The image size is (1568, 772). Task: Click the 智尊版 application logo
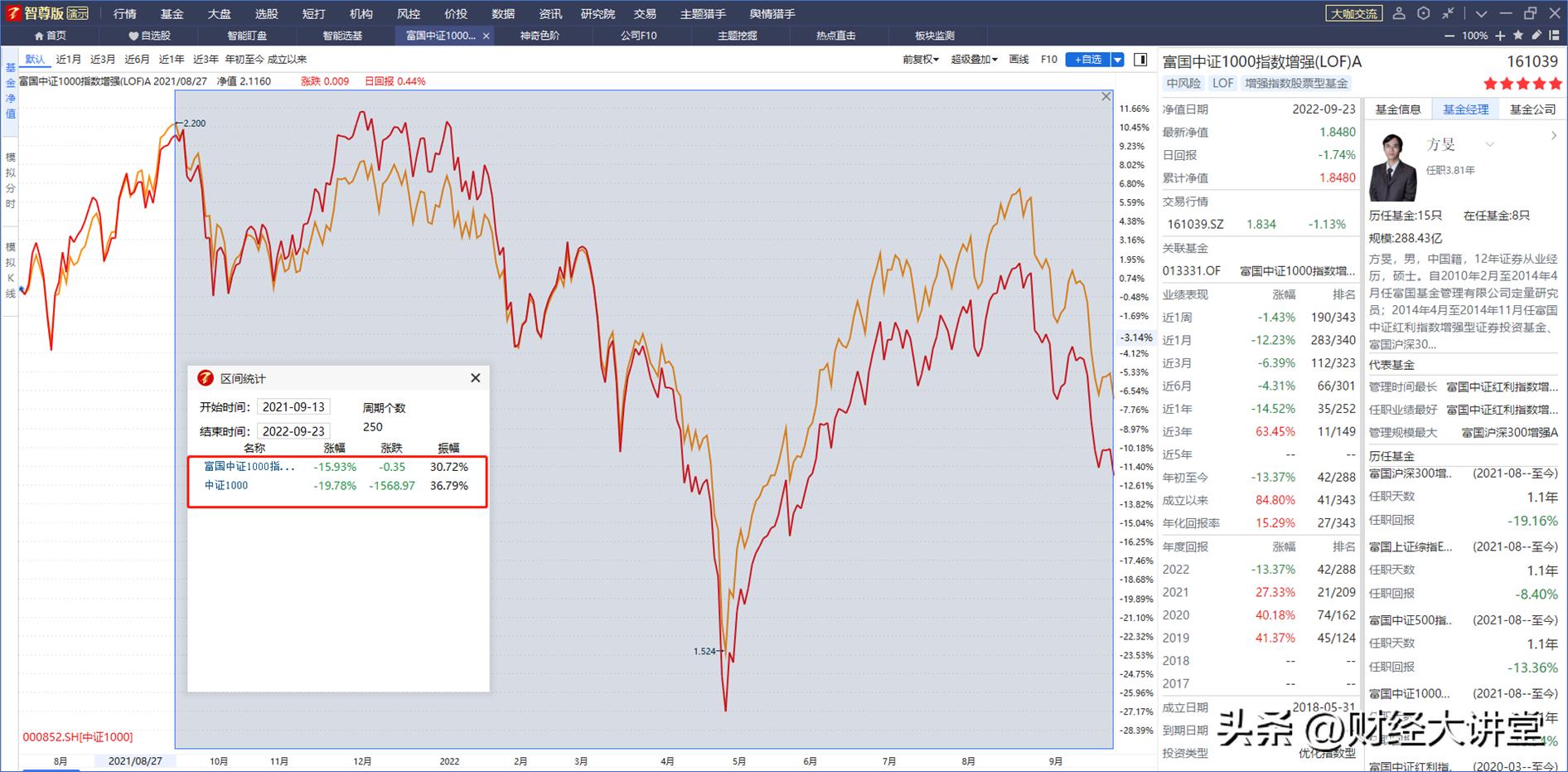point(47,13)
